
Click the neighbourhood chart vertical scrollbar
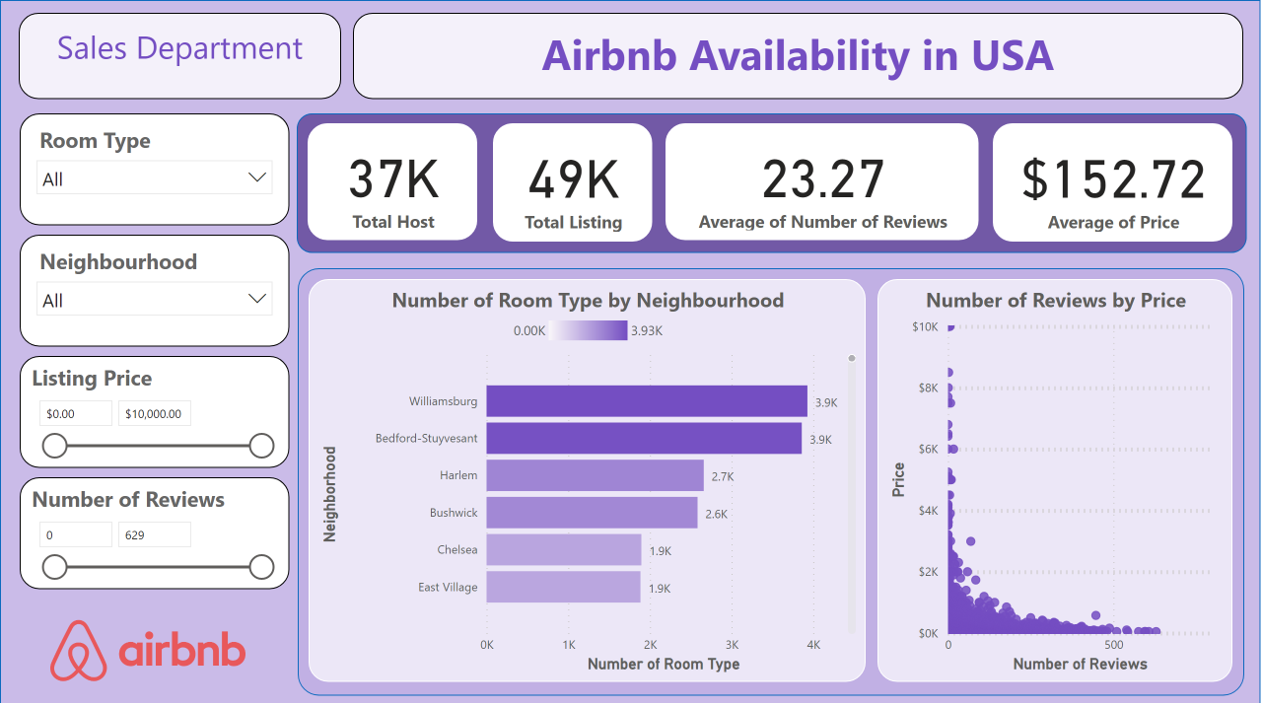[851, 495]
